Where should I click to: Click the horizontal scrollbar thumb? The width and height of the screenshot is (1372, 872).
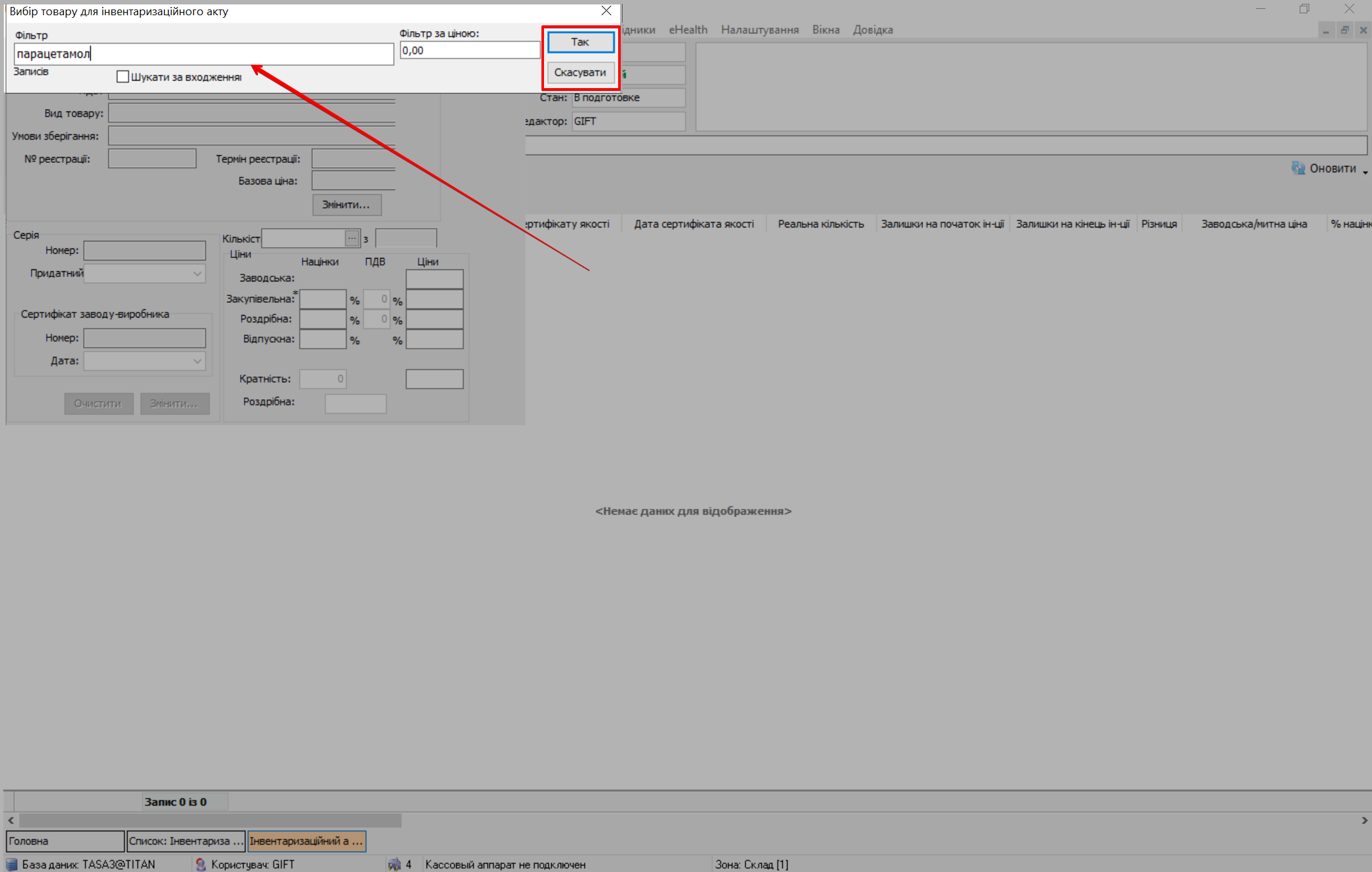coord(209,820)
